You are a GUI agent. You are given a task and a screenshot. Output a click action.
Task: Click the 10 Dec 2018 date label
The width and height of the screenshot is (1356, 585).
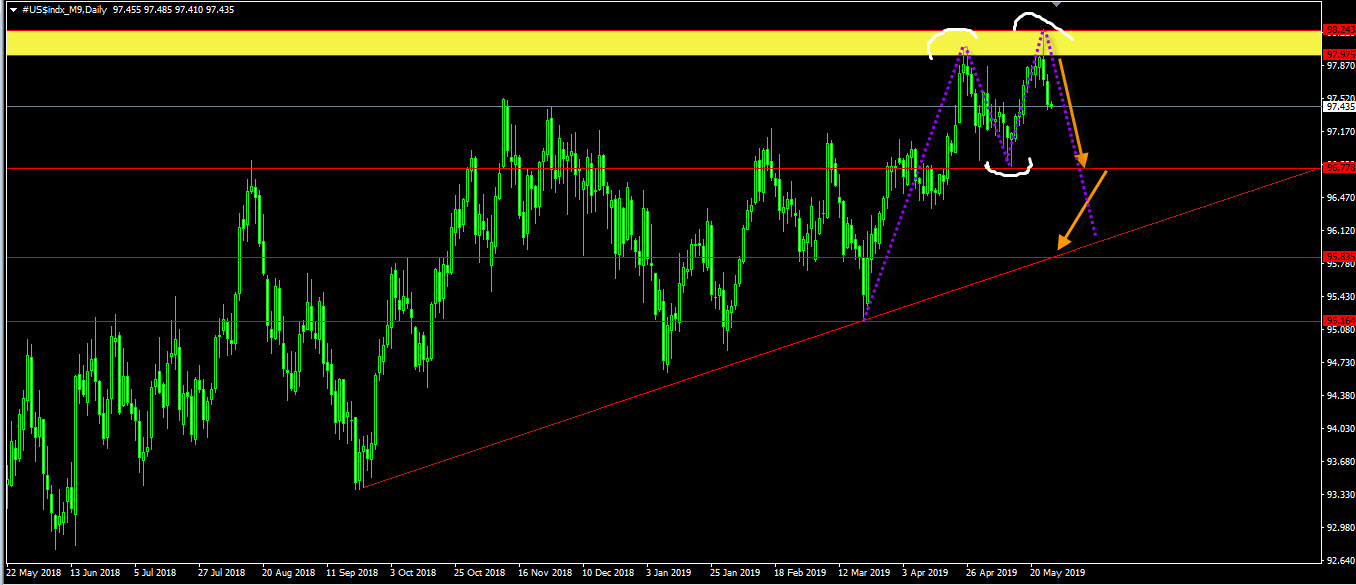[x=608, y=574]
